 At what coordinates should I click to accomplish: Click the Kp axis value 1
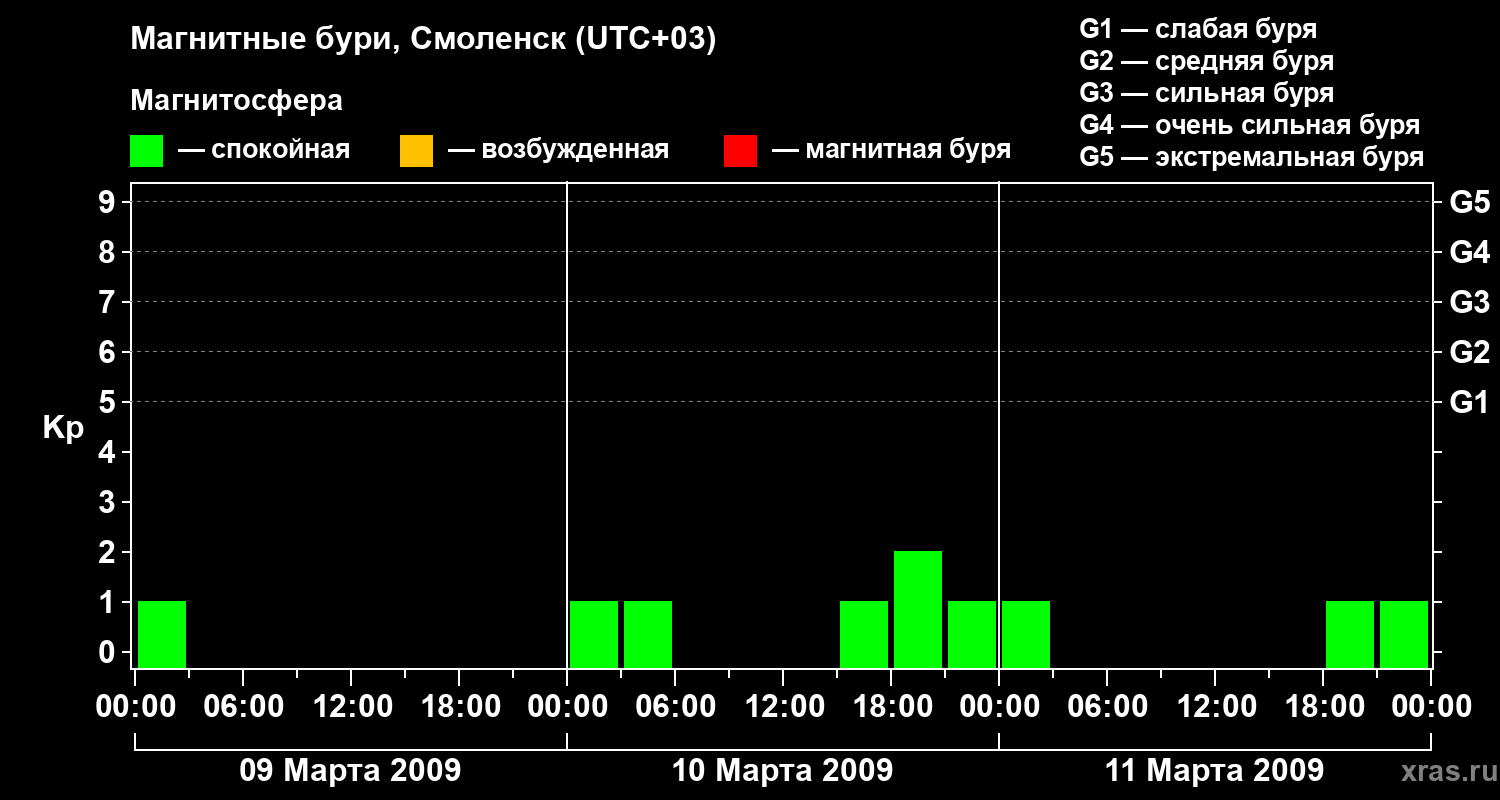pos(109,602)
